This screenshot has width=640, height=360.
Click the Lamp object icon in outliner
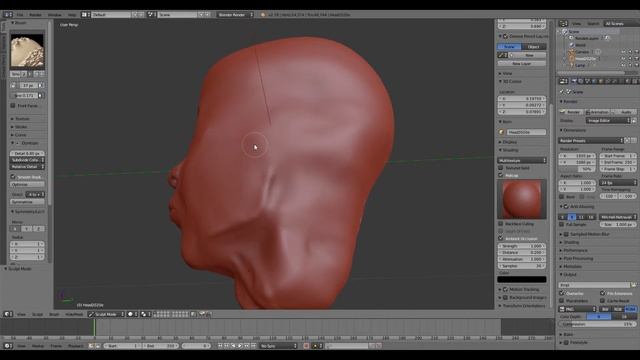click(x=571, y=65)
